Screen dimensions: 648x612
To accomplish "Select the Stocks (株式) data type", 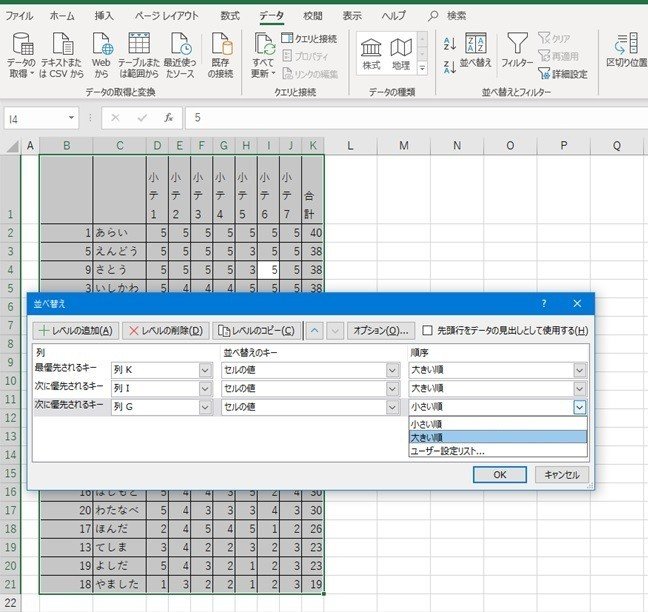I will [371, 54].
